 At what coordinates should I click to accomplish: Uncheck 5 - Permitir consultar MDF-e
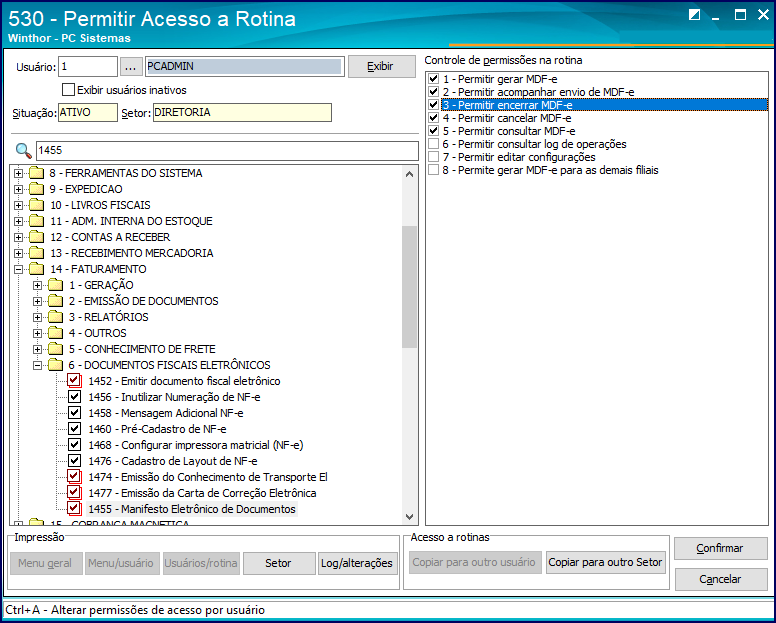point(434,131)
